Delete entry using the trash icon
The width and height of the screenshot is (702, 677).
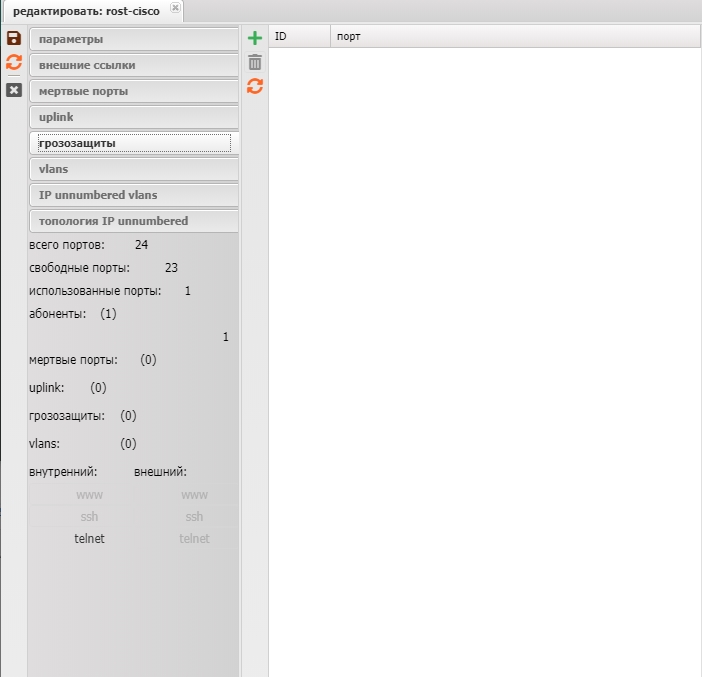255,62
